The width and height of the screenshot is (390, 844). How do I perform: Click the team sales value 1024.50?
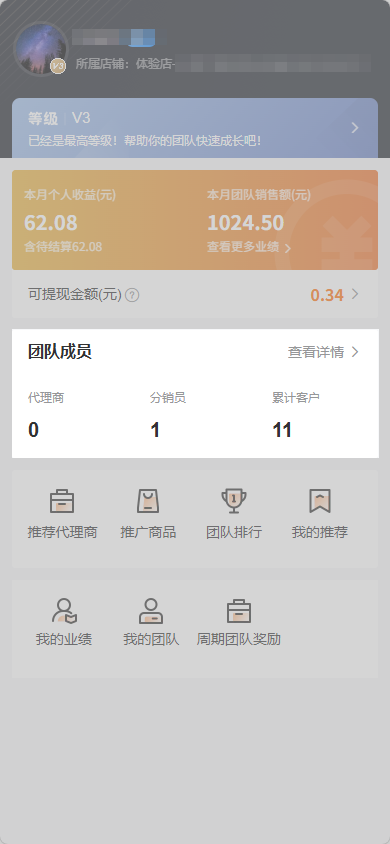pos(245,223)
